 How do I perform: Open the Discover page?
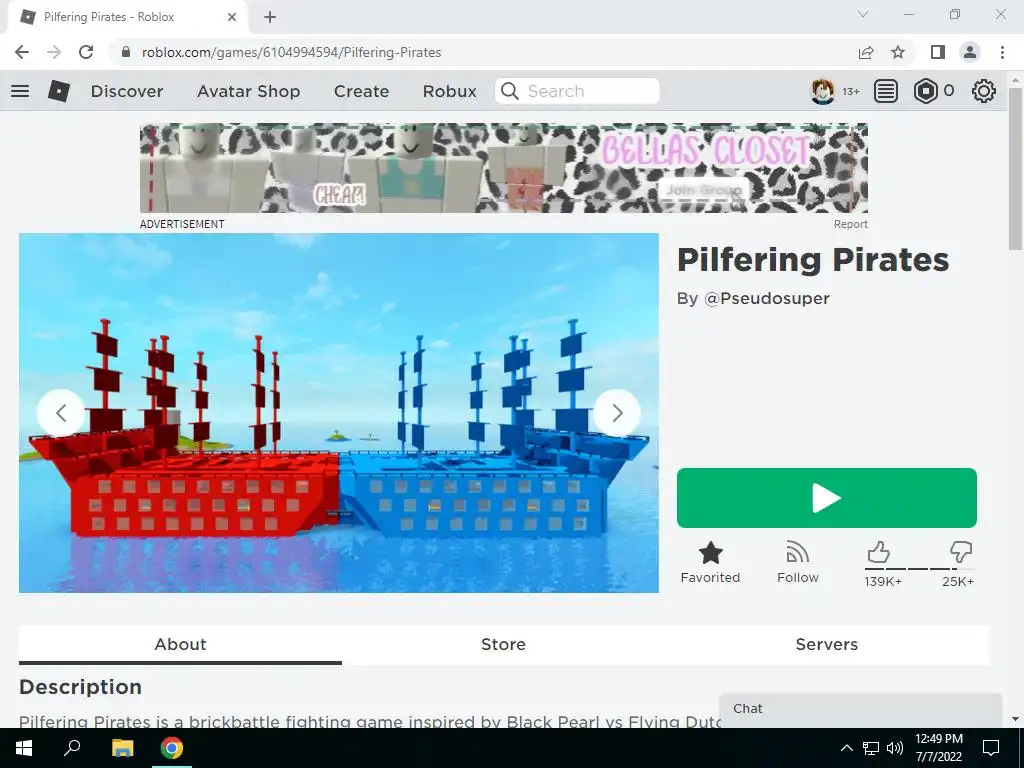127,91
